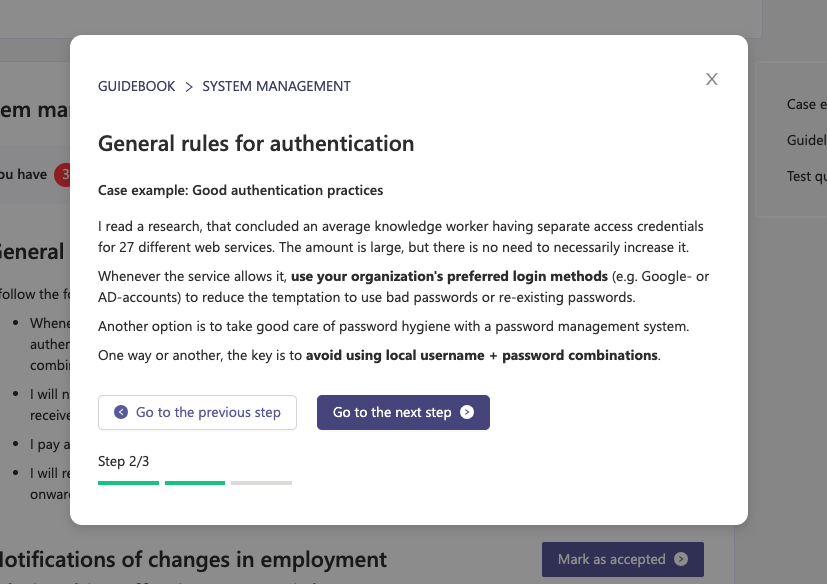This screenshot has width=827, height=584.
Task: Open the Test questions sidebar item
Action: tap(806, 176)
